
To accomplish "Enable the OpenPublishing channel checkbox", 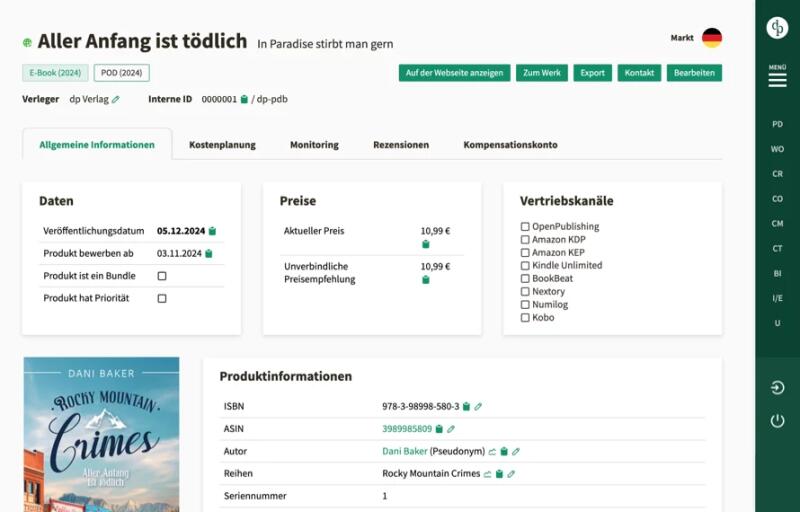I will 525,226.
